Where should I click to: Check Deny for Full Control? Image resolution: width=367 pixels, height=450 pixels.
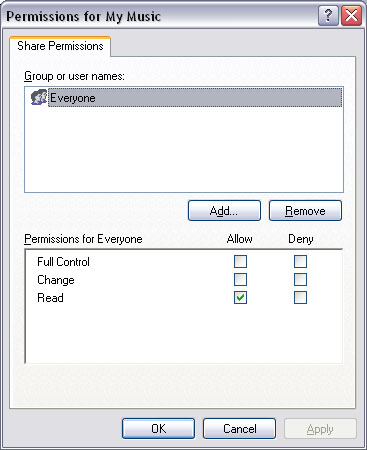tap(300, 262)
